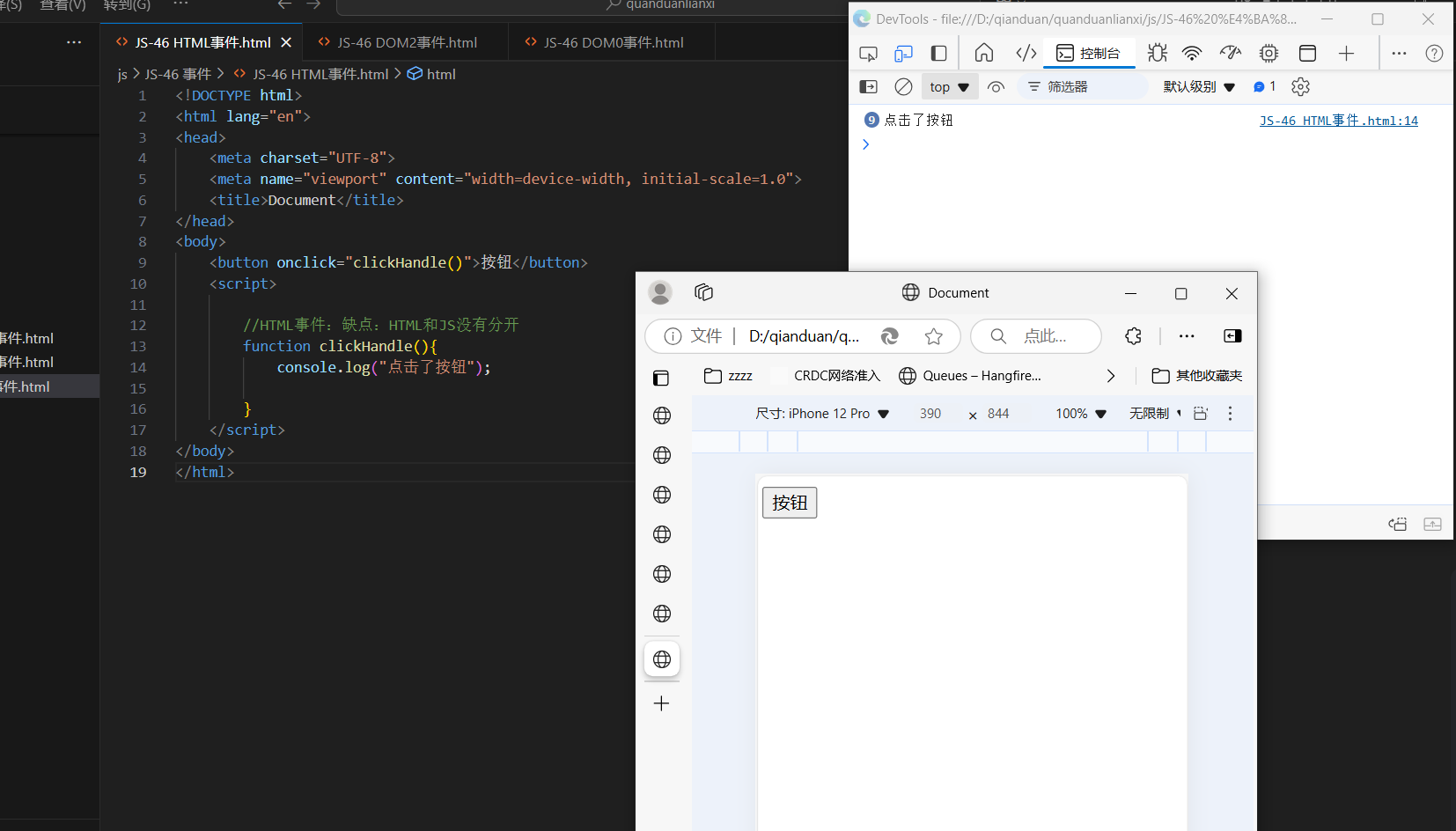
Task: Expand the JS-46 事件 breadcrumb folder
Action: point(178,75)
